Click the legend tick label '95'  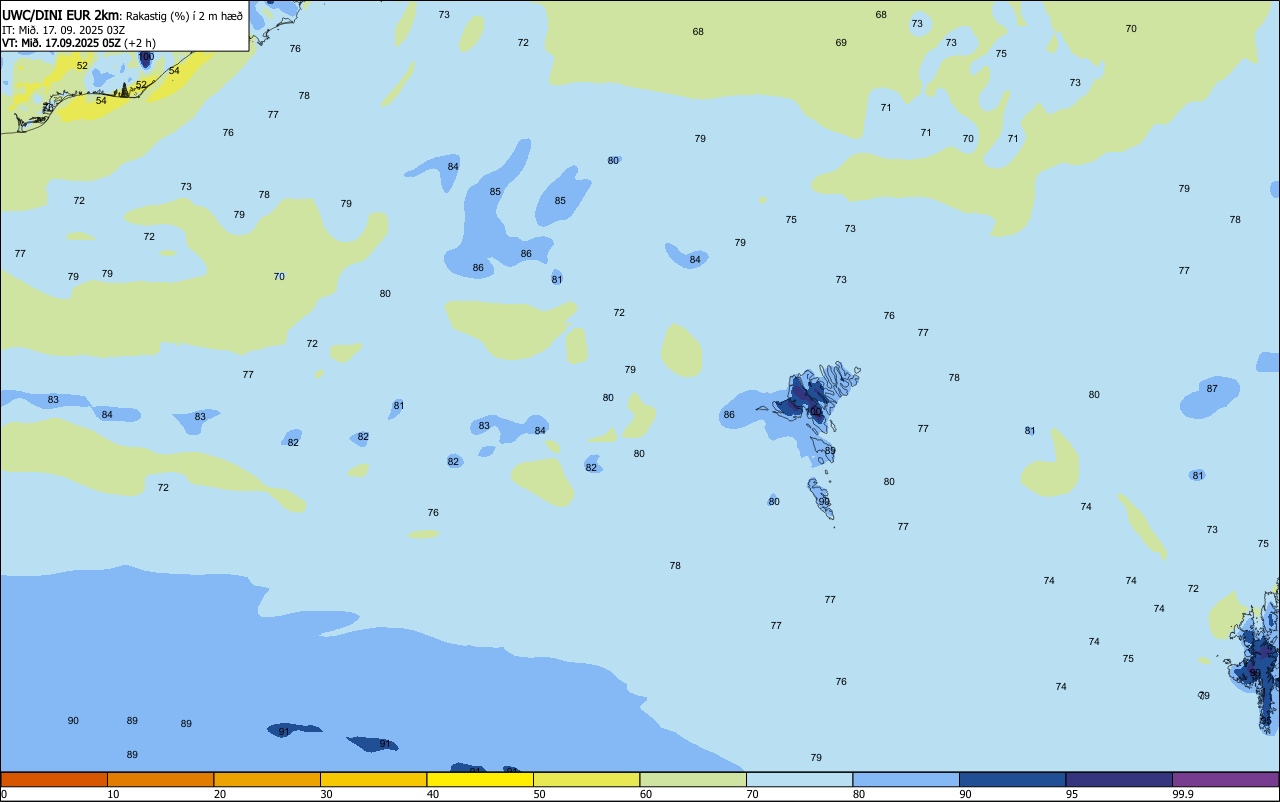coord(1072,794)
